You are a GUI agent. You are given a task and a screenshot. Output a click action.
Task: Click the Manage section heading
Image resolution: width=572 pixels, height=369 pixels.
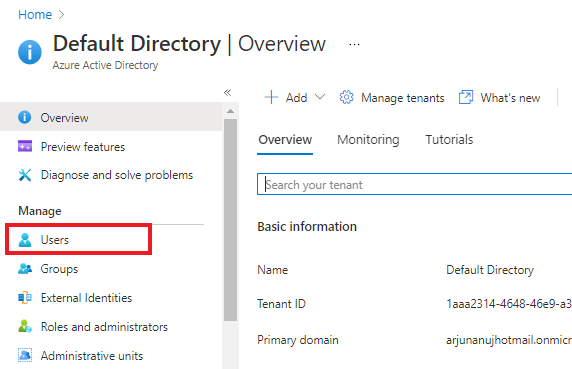coord(40,211)
